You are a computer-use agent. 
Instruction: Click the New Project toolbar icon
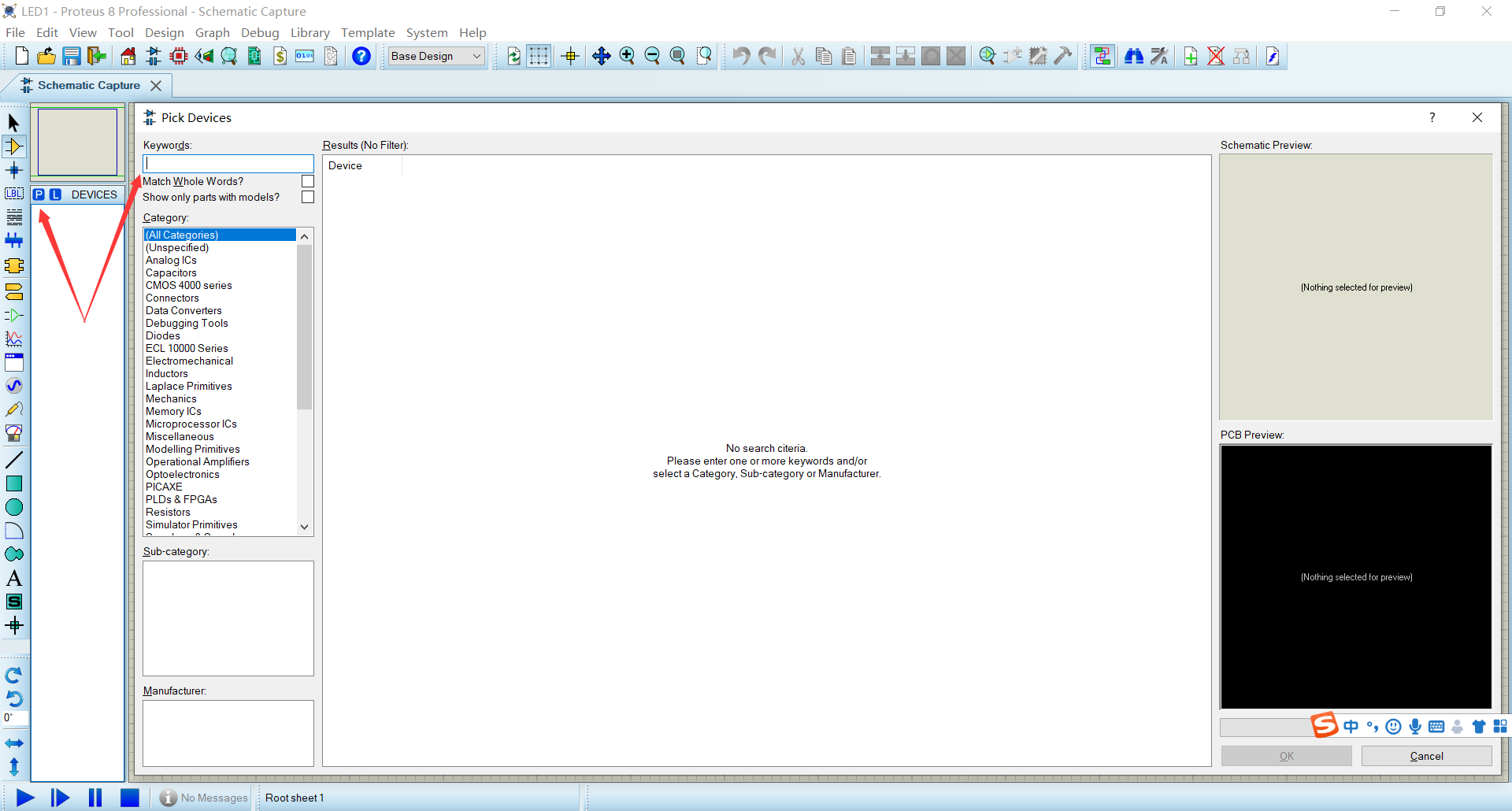click(x=21, y=56)
